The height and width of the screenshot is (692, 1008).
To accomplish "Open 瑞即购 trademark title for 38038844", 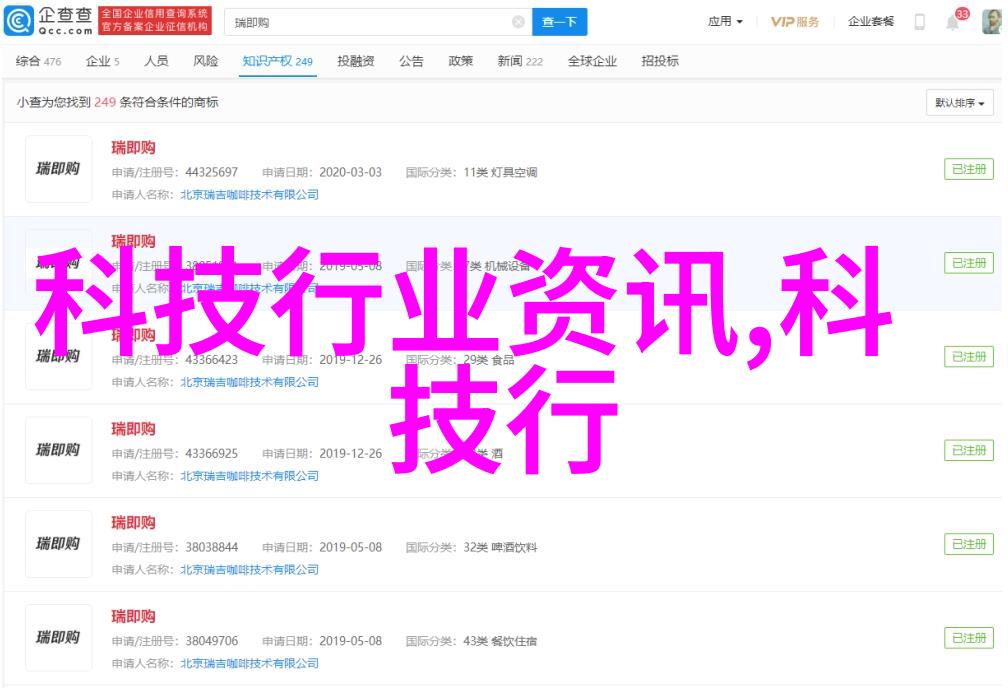I will (x=133, y=523).
